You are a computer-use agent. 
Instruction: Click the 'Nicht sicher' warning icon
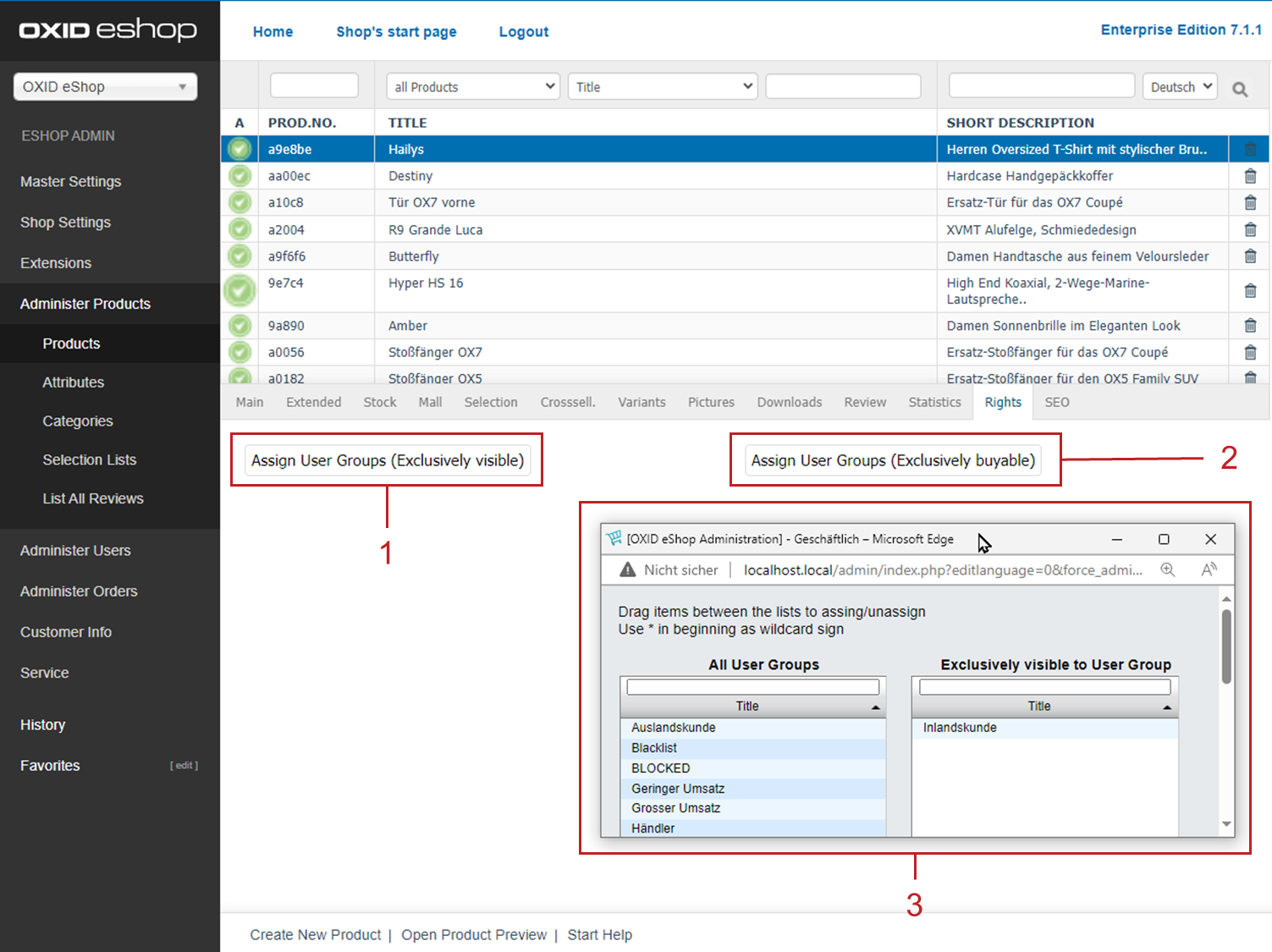pos(627,570)
